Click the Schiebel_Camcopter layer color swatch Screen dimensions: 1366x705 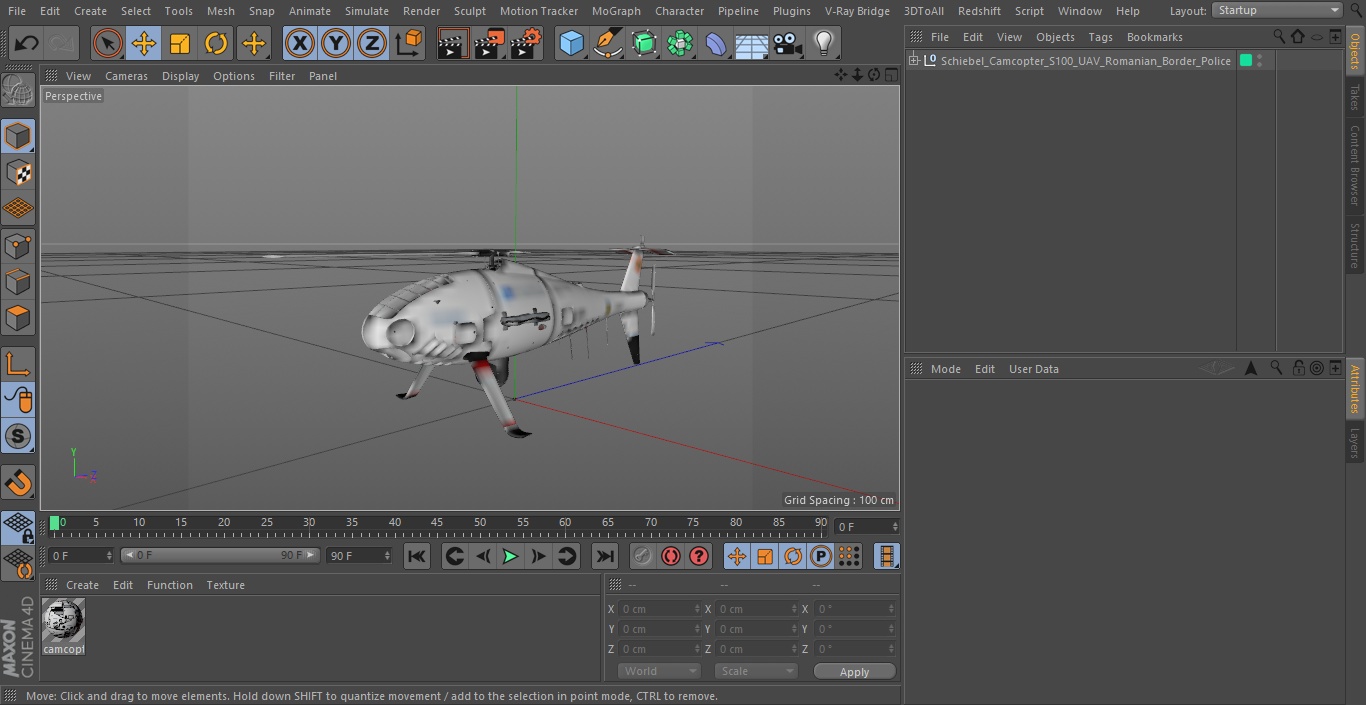click(x=1246, y=61)
